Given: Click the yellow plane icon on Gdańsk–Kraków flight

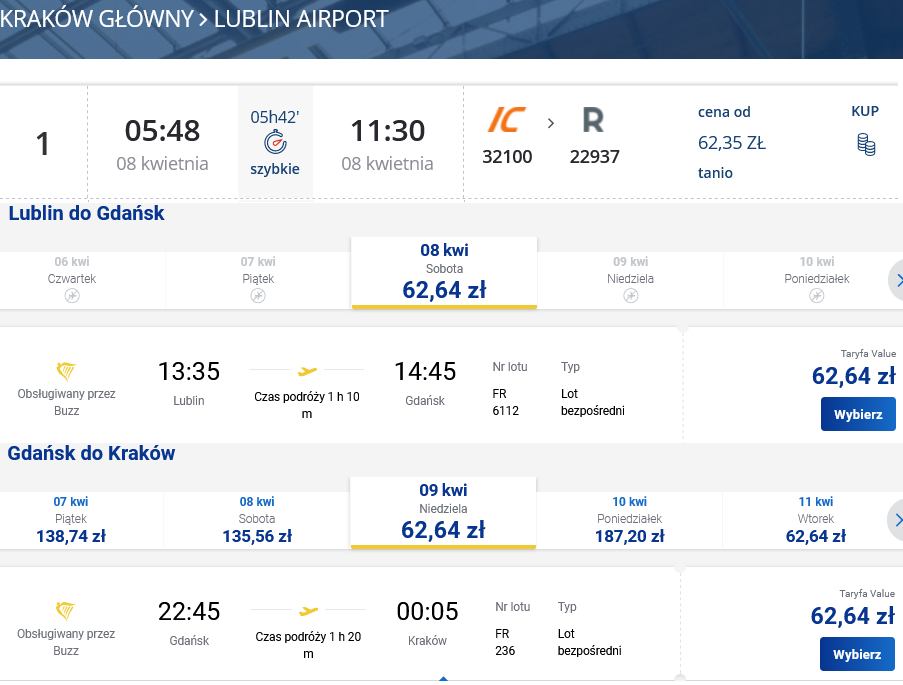Looking at the screenshot, I should point(308,611).
